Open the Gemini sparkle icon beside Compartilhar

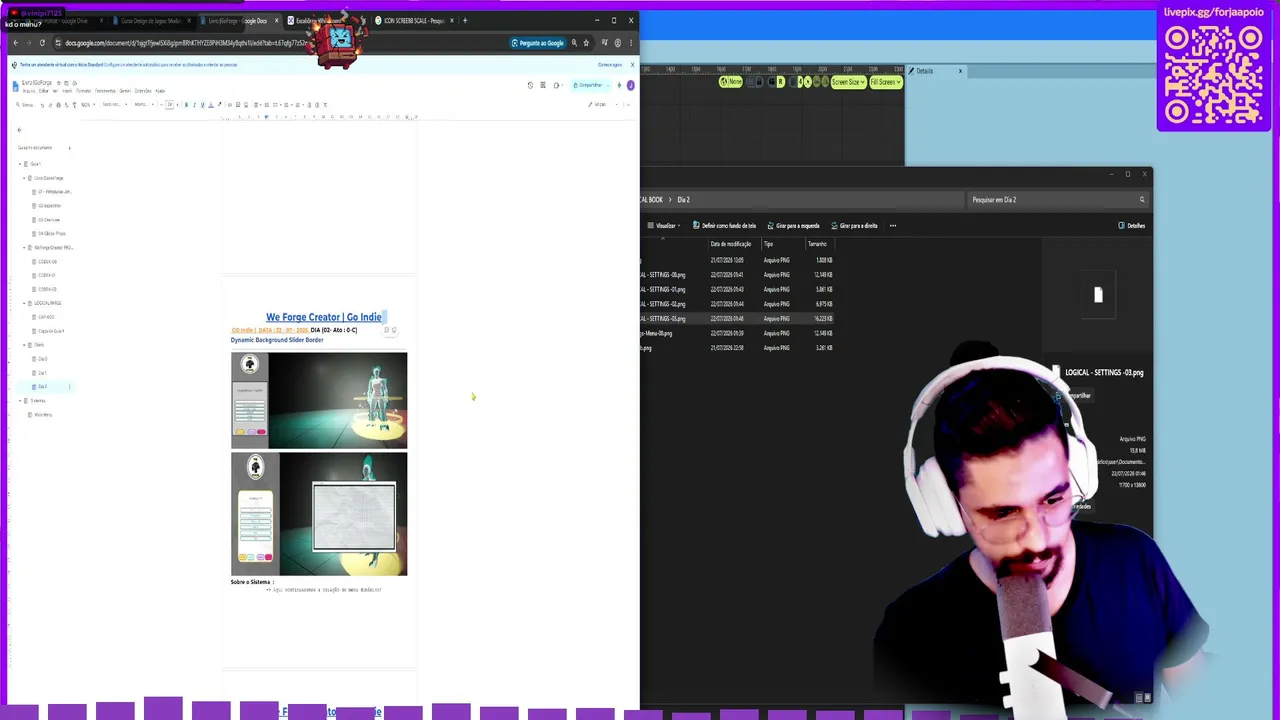619,85
